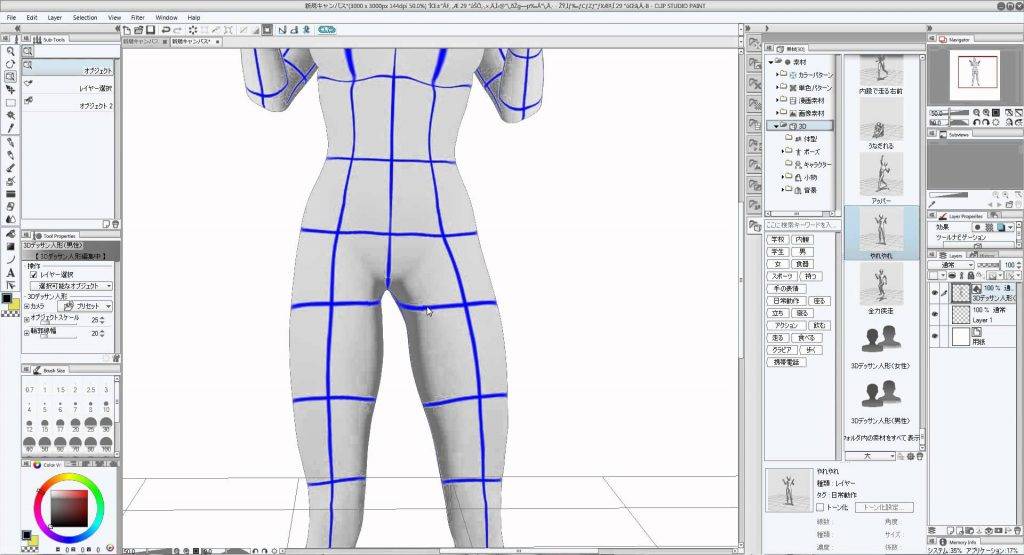Click the Navigator zoom-in icon

(987, 113)
